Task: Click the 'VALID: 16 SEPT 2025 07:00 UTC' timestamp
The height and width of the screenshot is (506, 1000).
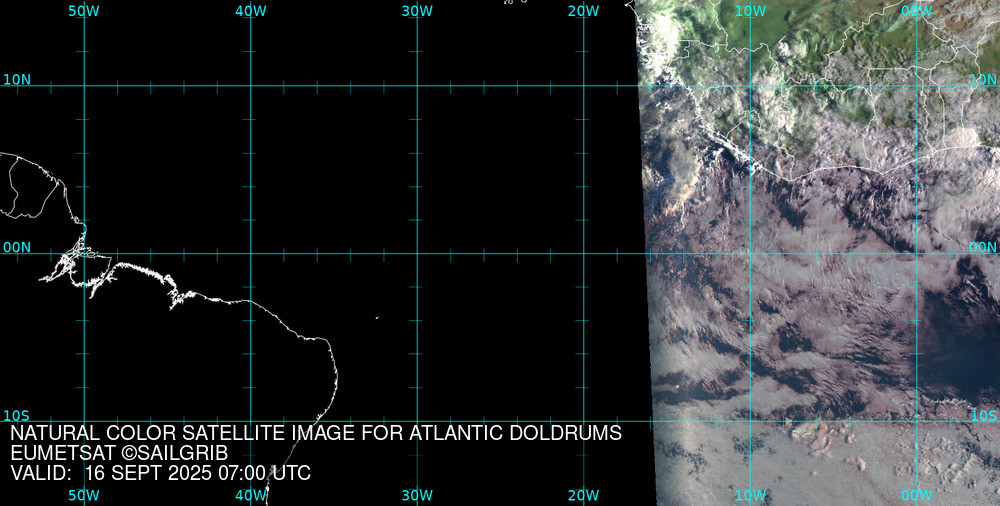Action: 161,473
